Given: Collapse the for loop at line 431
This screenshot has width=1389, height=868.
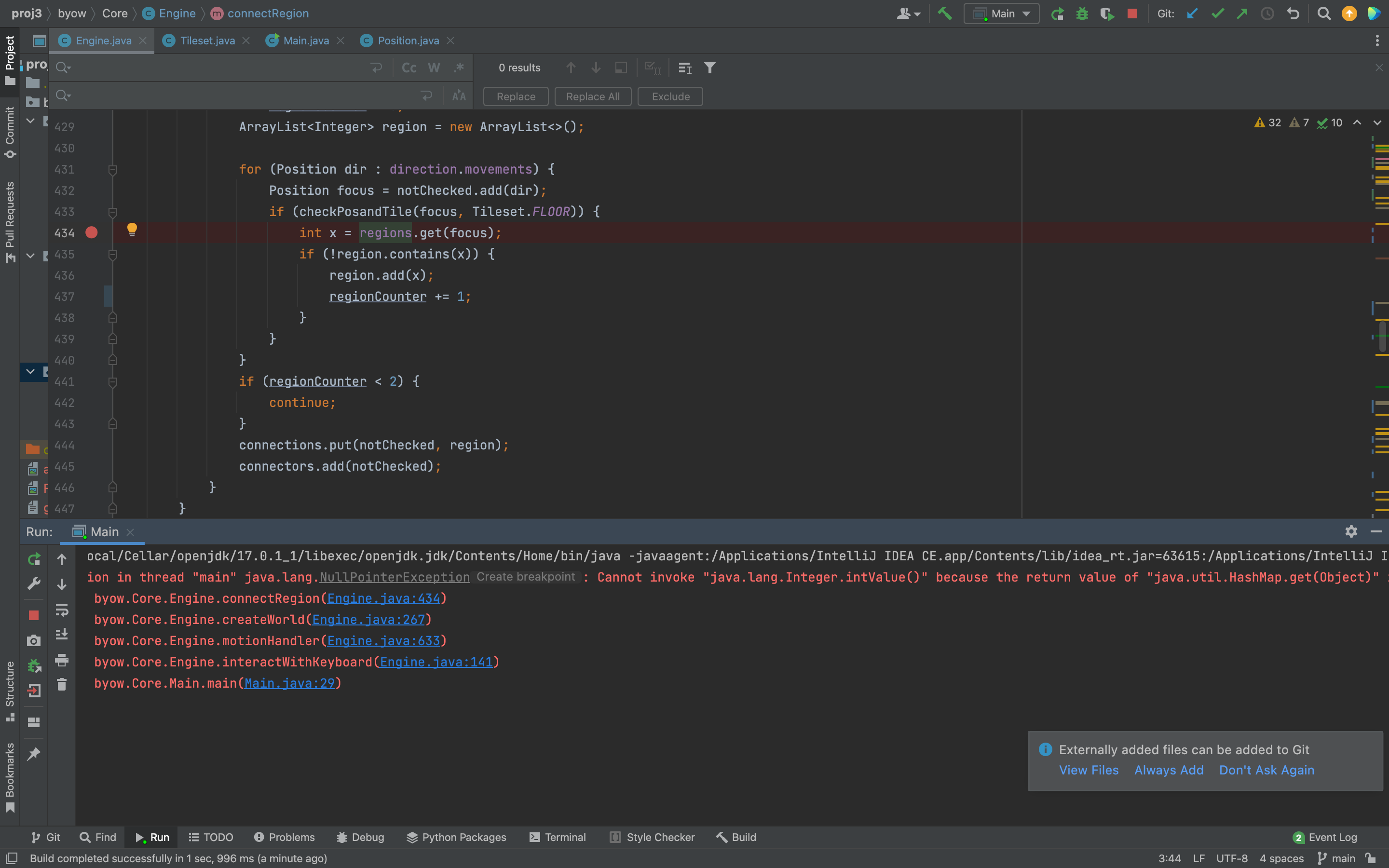Looking at the screenshot, I should [113, 169].
